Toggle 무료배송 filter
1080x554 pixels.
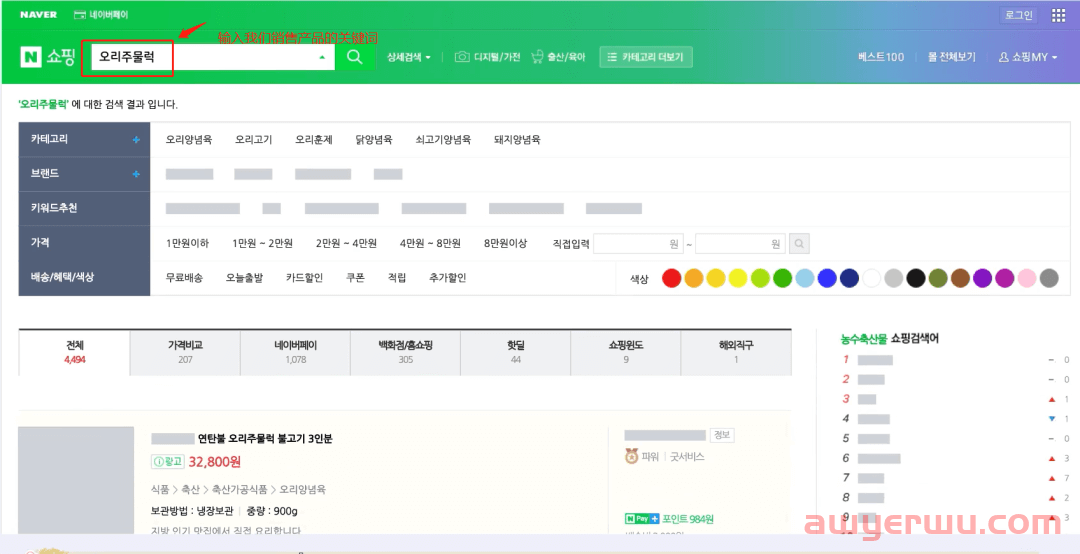184,278
